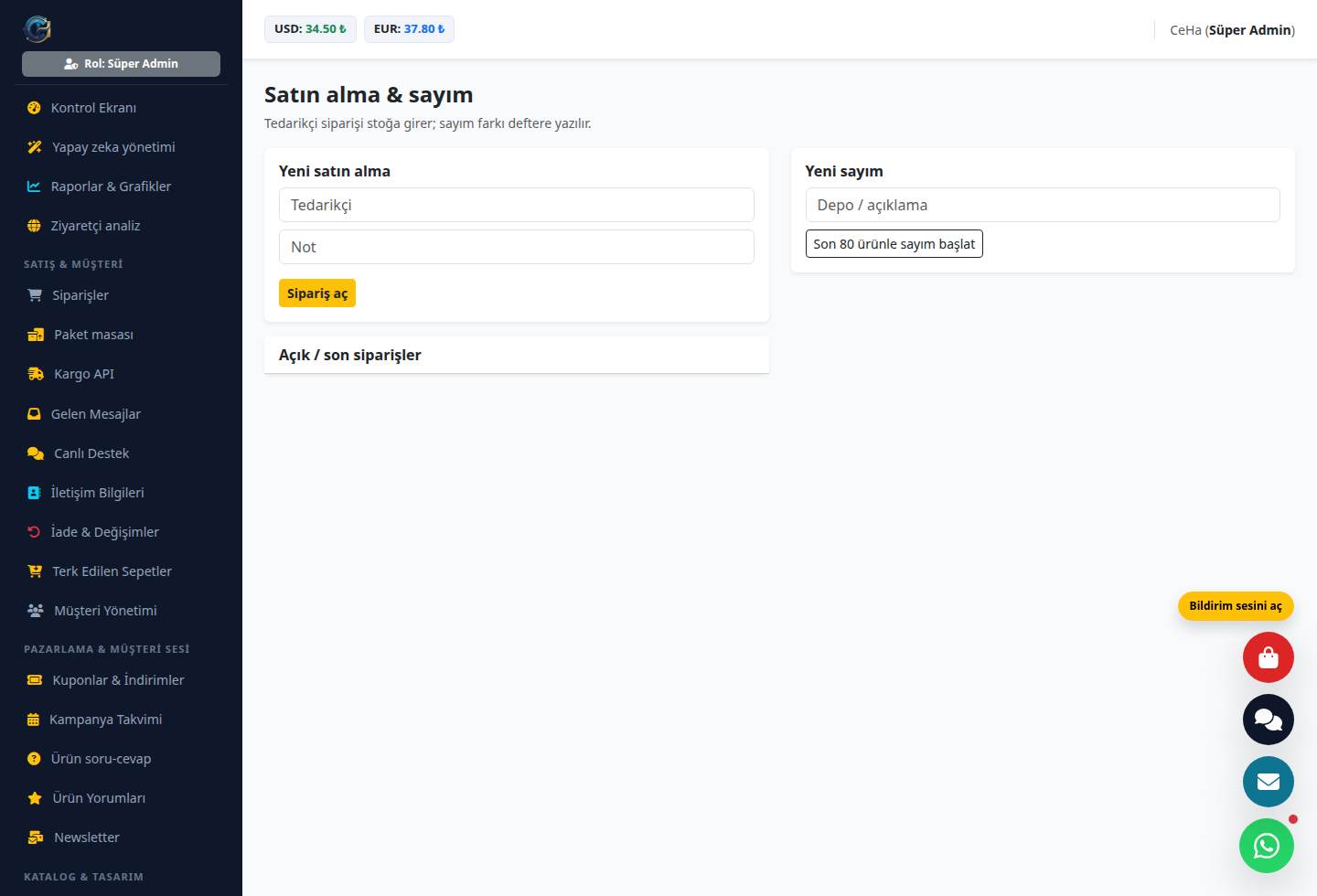The image size is (1317, 896).
Task: Click the Yapay zeka yönetimi wand icon
Action: (35, 147)
